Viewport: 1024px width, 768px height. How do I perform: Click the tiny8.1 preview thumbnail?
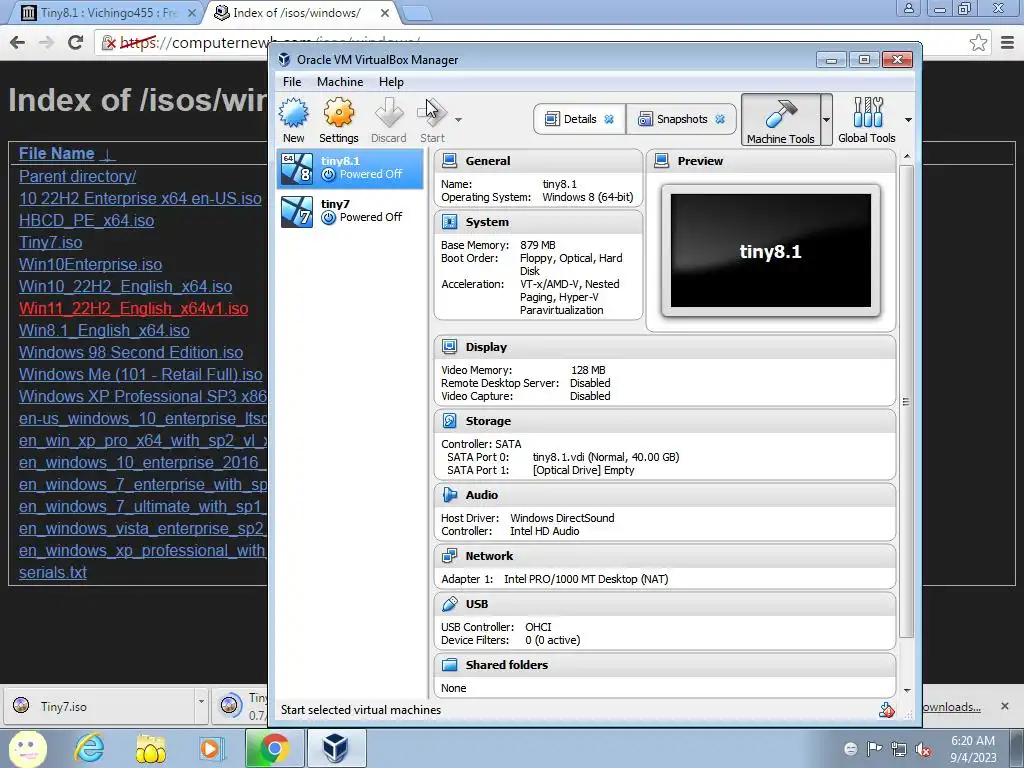coord(771,251)
